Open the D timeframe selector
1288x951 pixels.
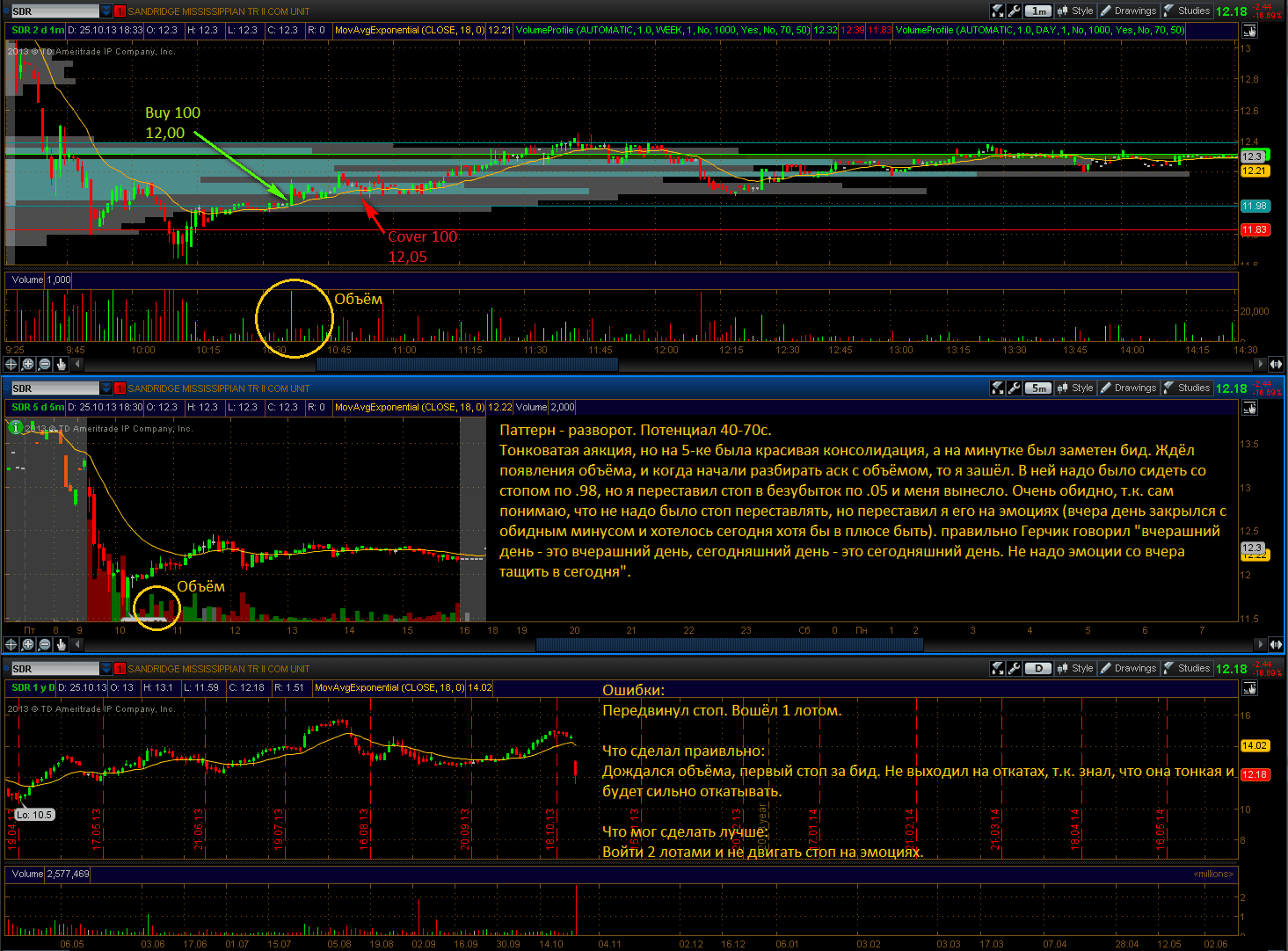(x=1038, y=668)
